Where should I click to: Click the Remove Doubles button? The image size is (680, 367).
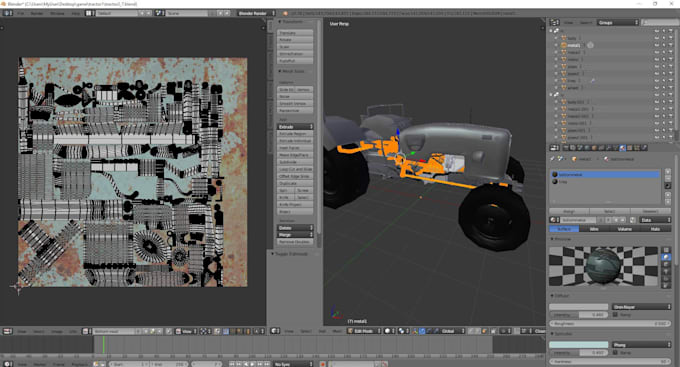[x=295, y=242]
